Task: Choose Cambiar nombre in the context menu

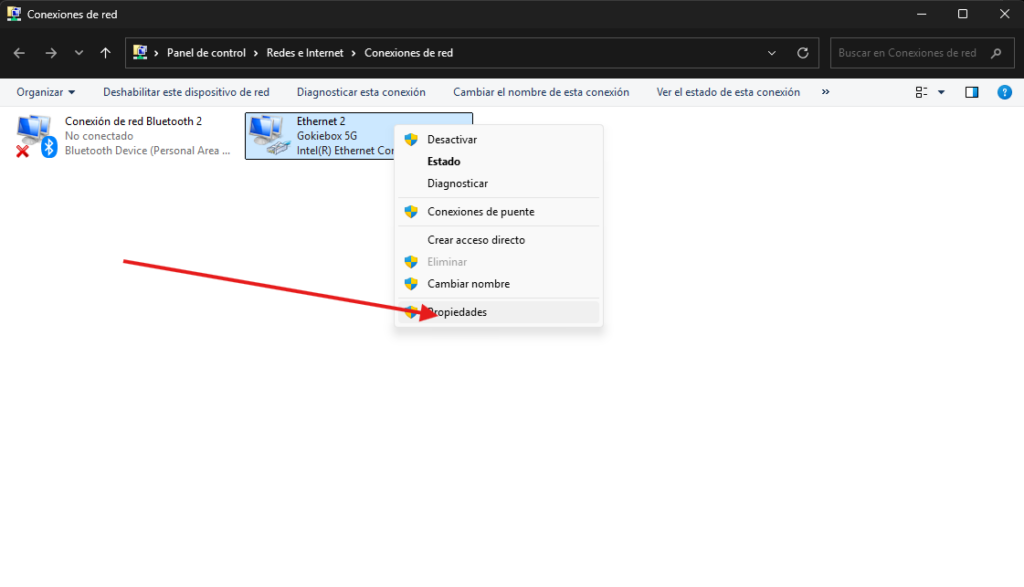Action: [468, 284]
